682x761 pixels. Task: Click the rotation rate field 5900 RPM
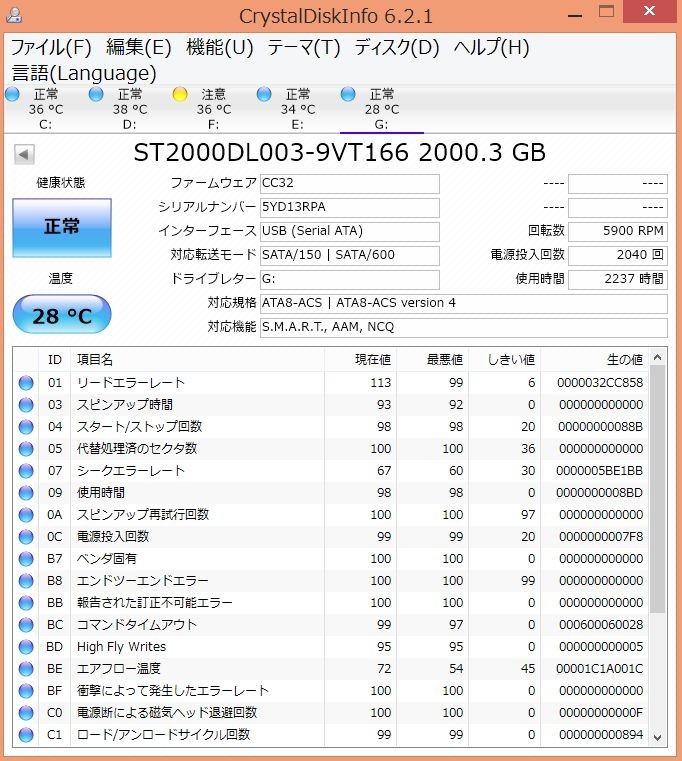pyautogui.click(x=618, y=231)
